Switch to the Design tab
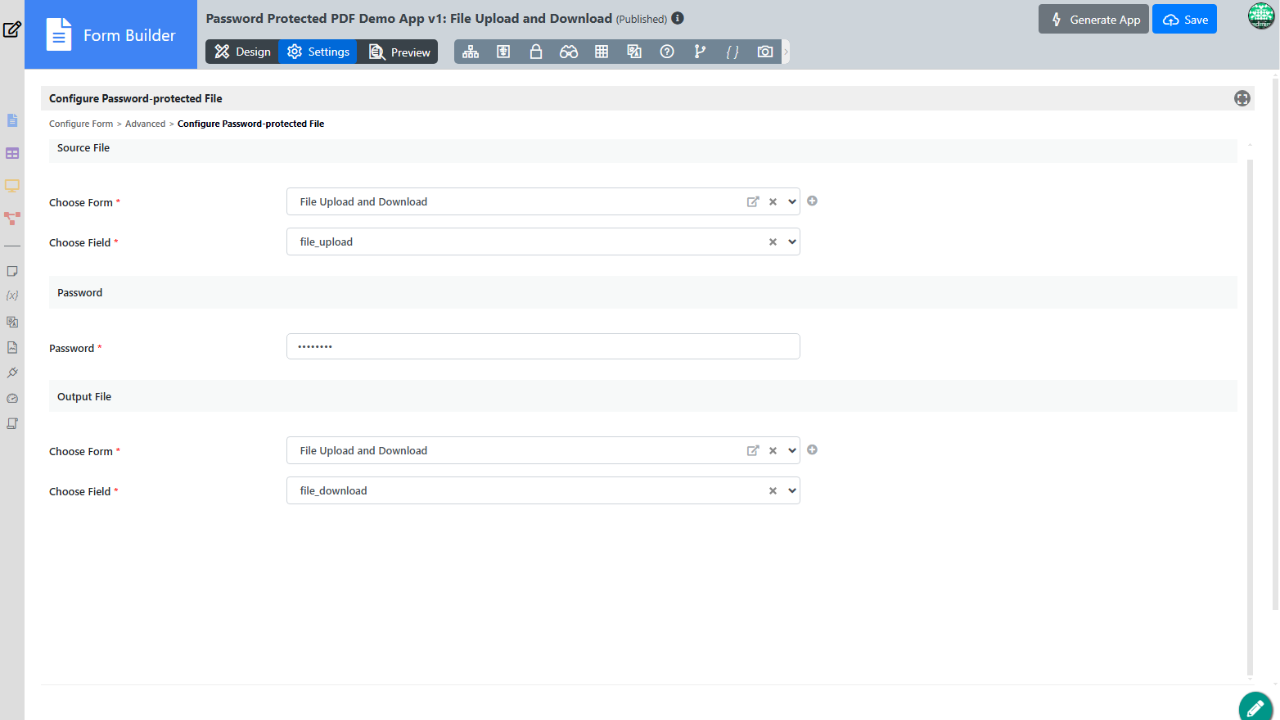The image size is (1280, 720). [242, 52]
